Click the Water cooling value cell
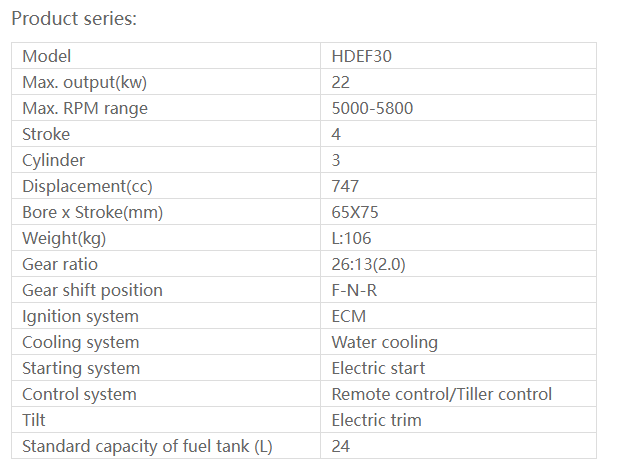 [x=384, y=342]
